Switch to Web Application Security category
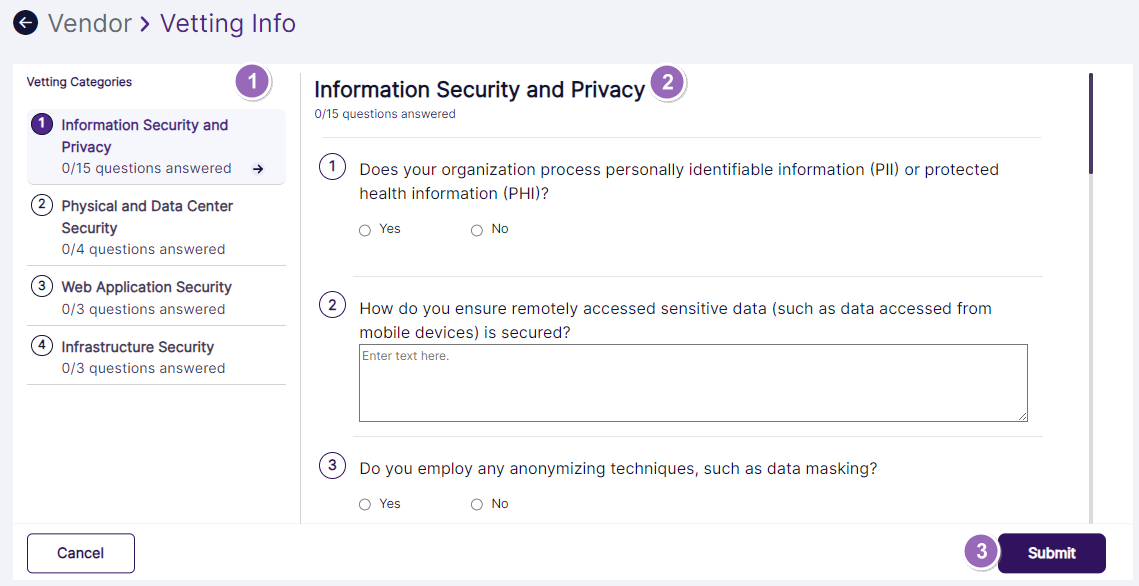 (x=147, y=286)
